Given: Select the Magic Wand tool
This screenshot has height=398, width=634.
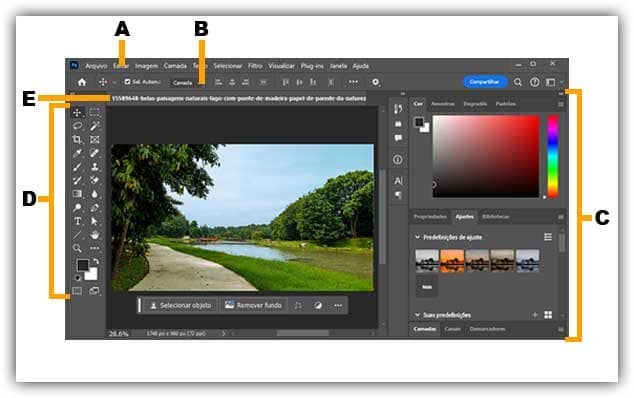Looking at the screenshot, I should coord(95,126).
